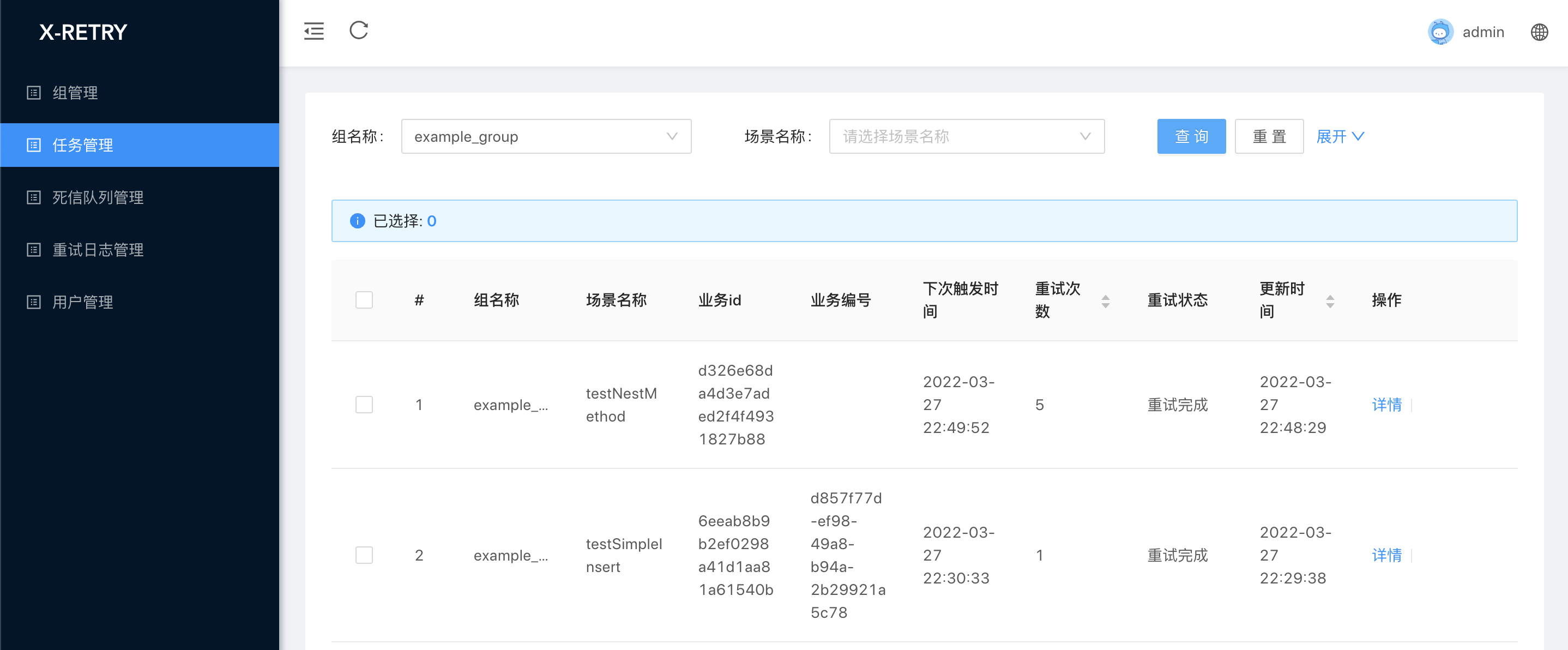This screenshot has width=1568, height=650.
Task: Open 用户管理 in the sidebar
Action: (x=83, y=302)
